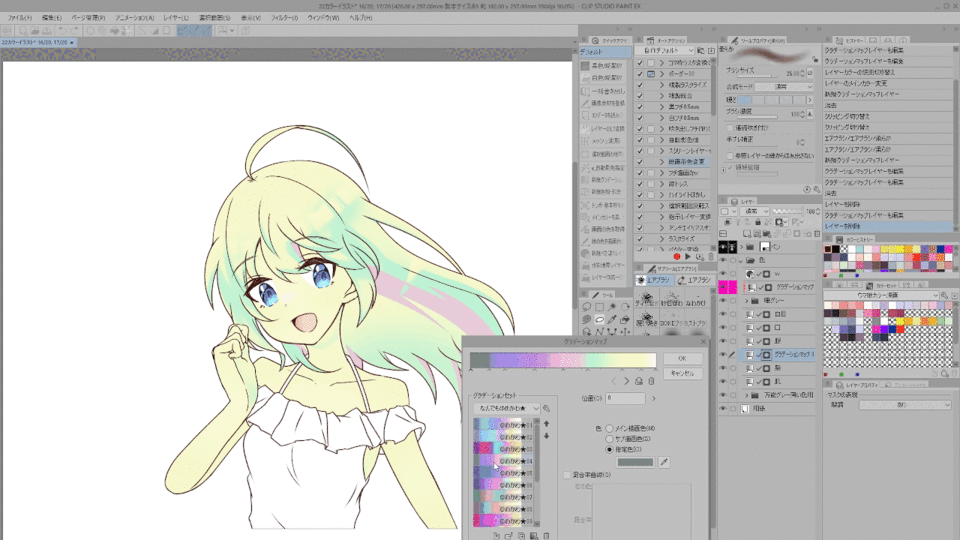Click the record button in Auto Action panel
960x540 pixels.
[x=676, y=257]
